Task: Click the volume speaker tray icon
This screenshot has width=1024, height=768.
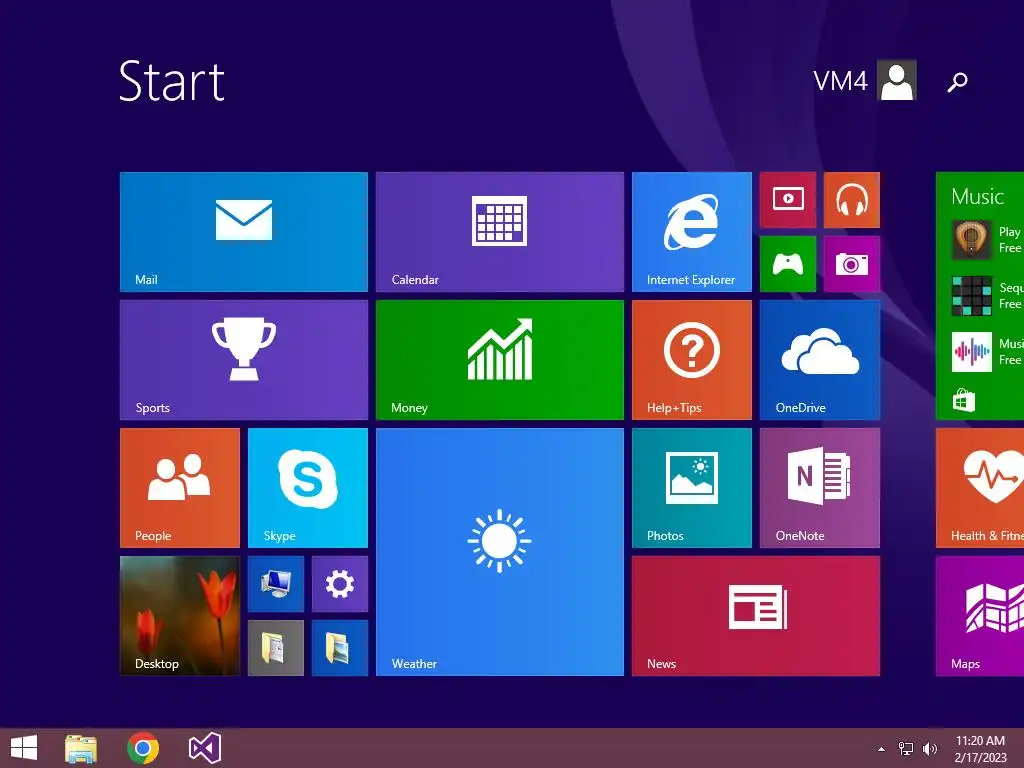Action: coord(929,749)
